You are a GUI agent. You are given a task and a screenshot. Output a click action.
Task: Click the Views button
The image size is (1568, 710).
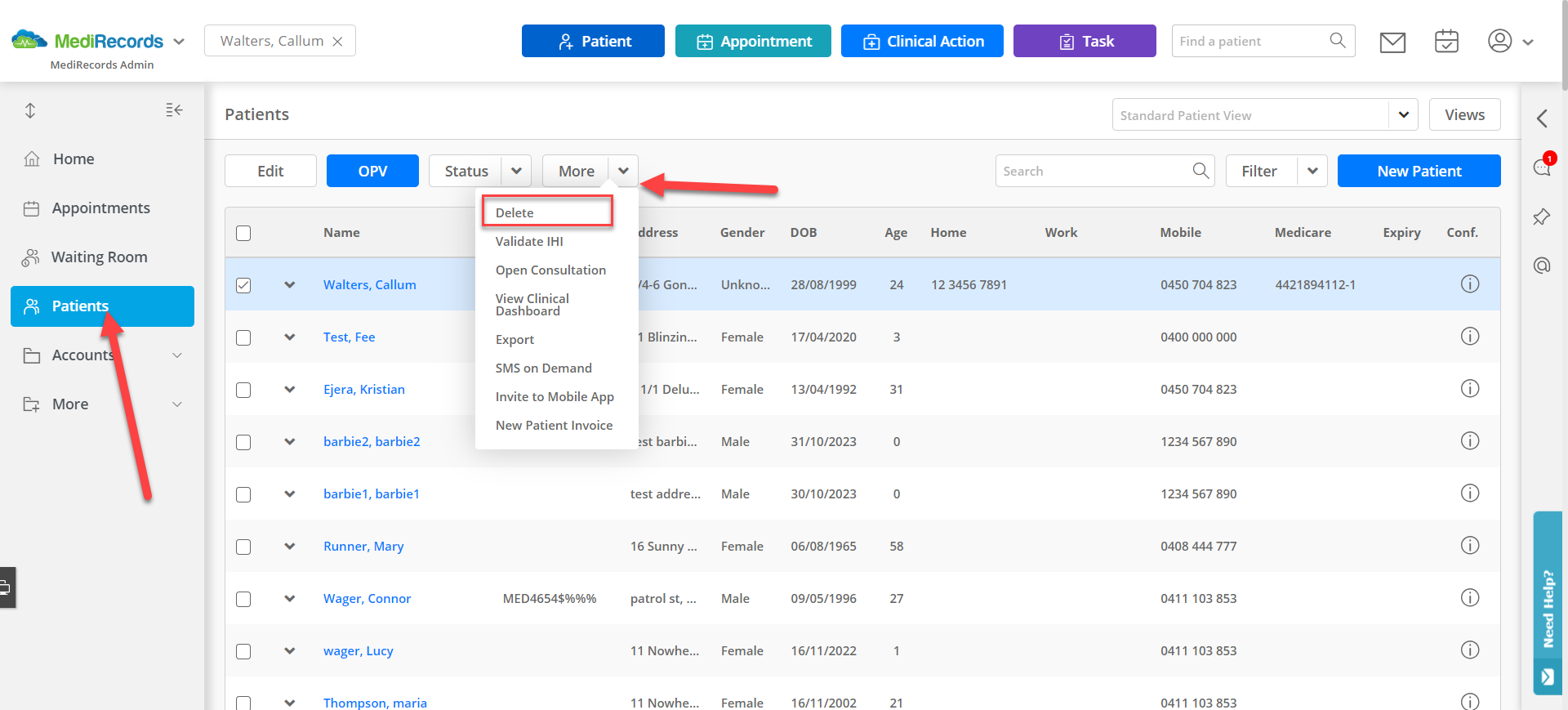pyautogui.click(x=1464, y=114)
